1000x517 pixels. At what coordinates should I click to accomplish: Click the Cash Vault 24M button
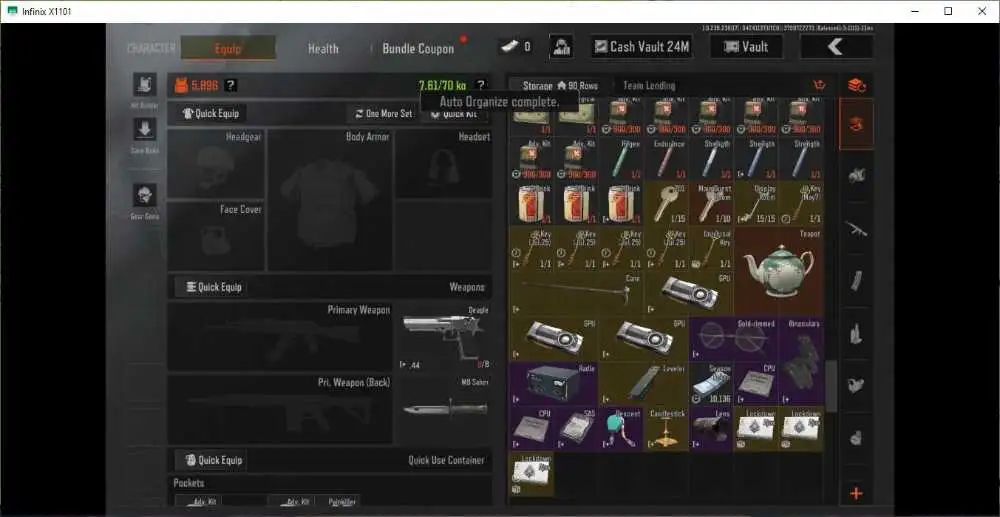[642, 47]
